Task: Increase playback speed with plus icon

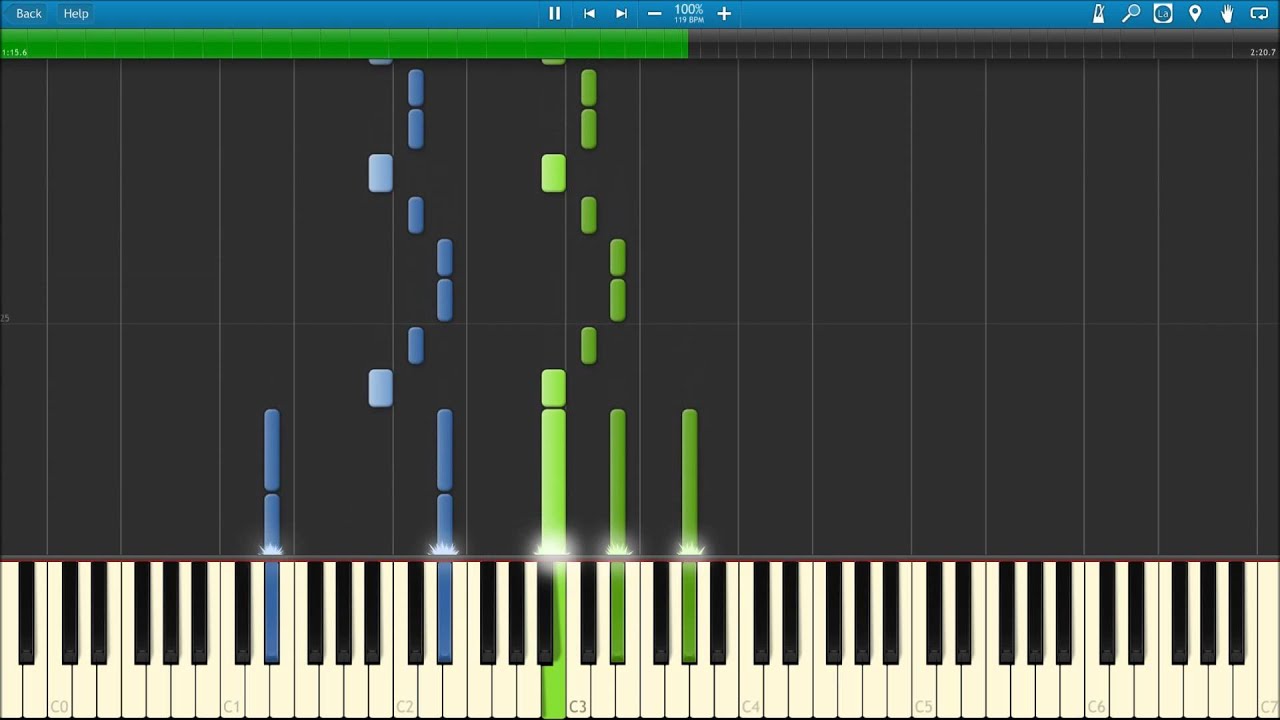Action: point(724,13)
